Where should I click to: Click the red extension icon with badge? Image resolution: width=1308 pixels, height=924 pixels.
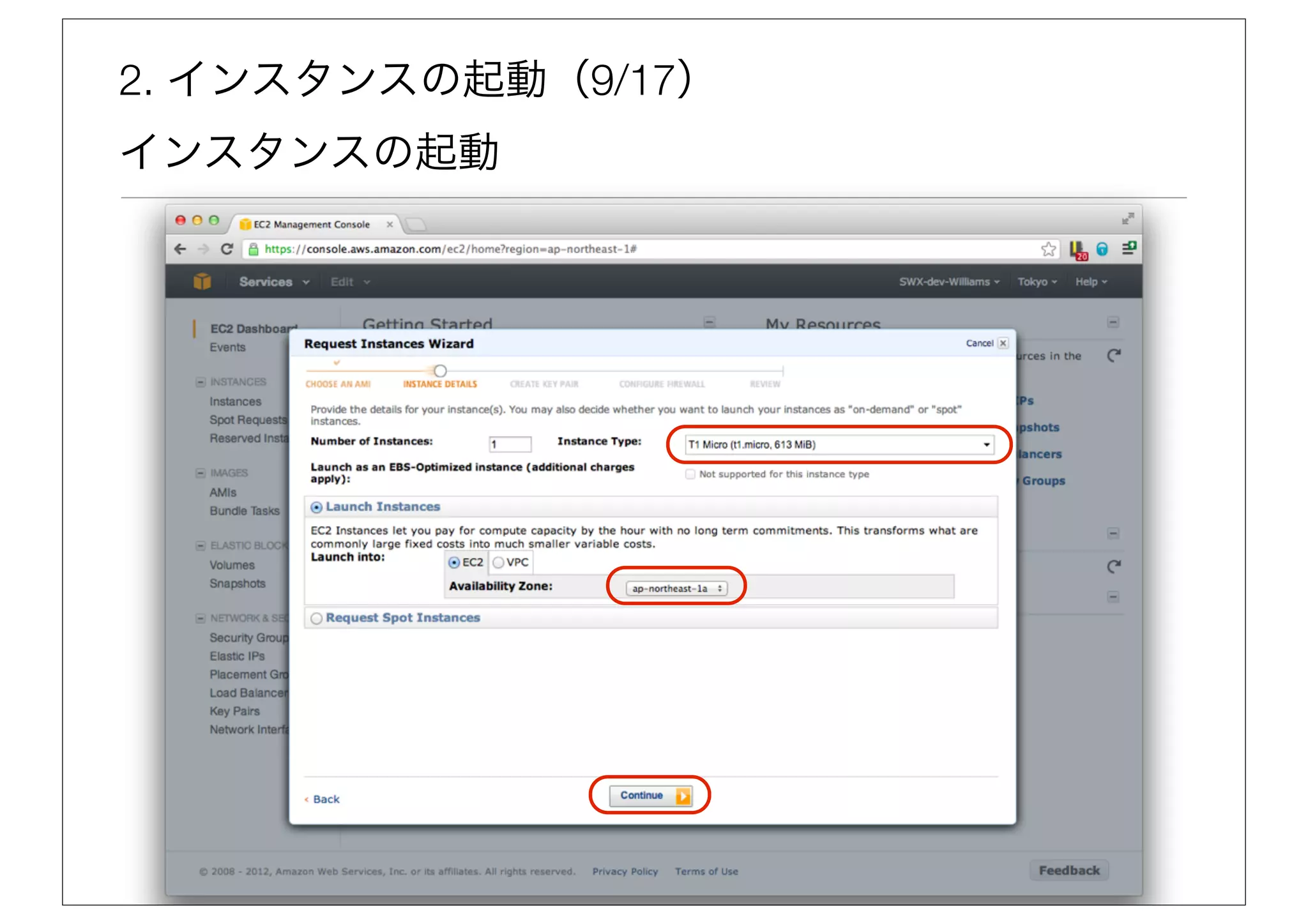(1077, 250)
